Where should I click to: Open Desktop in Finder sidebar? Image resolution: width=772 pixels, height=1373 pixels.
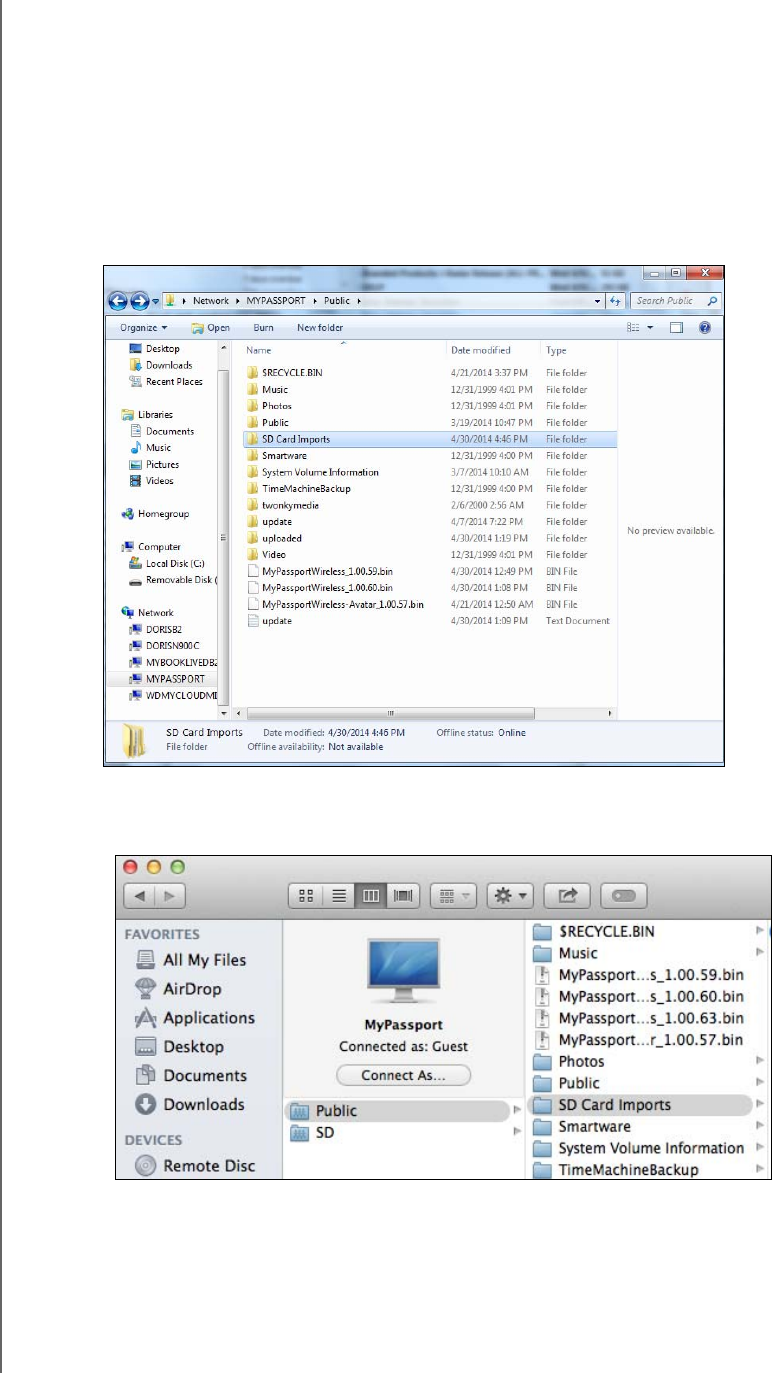pyautogui.click(x=179, y=1047)
